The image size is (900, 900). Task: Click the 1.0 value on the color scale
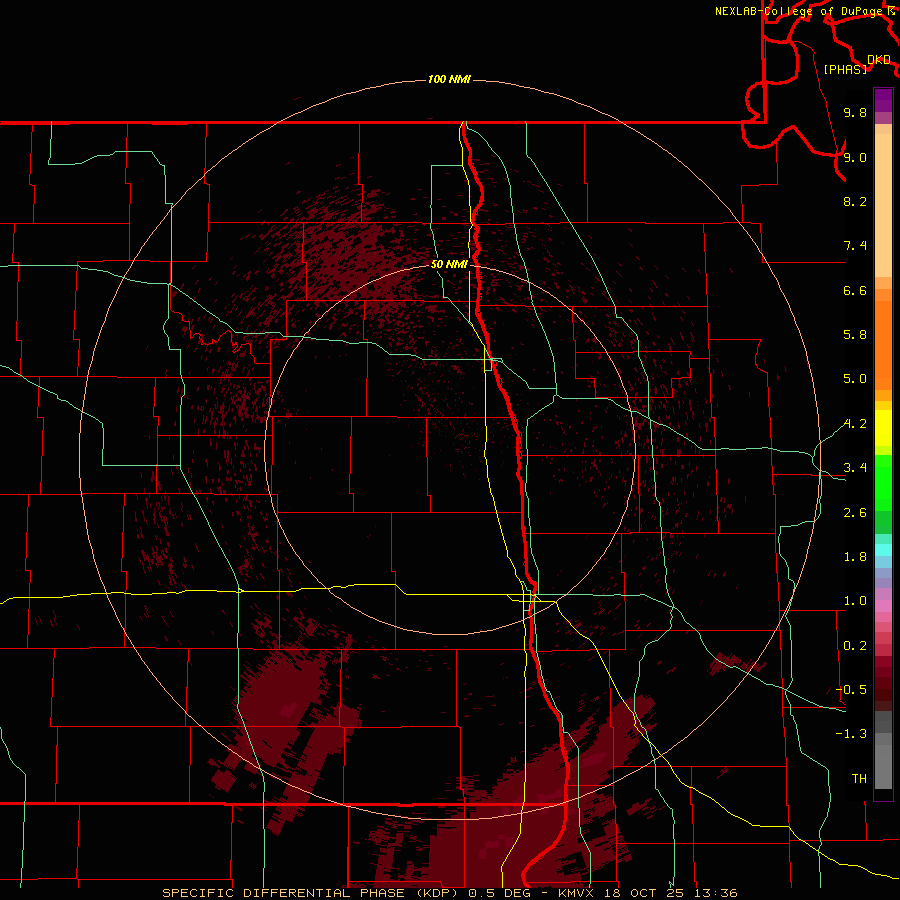(855, 601)
